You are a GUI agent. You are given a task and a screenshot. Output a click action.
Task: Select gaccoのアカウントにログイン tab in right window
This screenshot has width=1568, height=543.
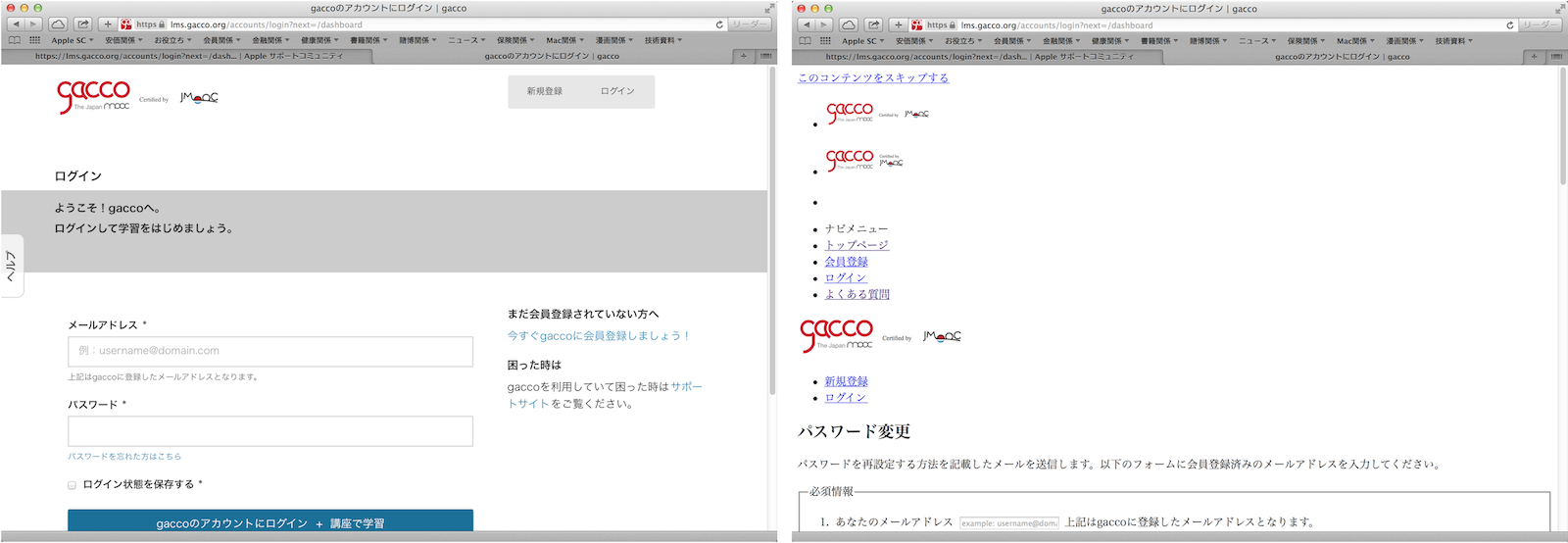(x=1343, y=57)
